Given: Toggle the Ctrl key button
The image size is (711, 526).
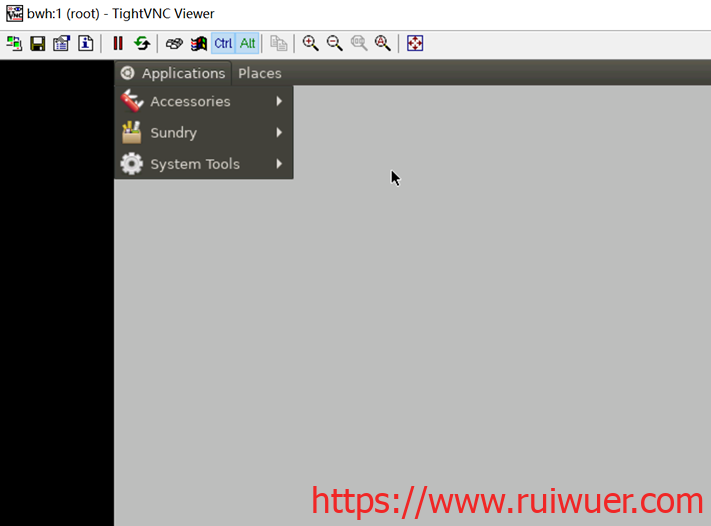Looking at the screenshot, I should [x=223, y=43].
